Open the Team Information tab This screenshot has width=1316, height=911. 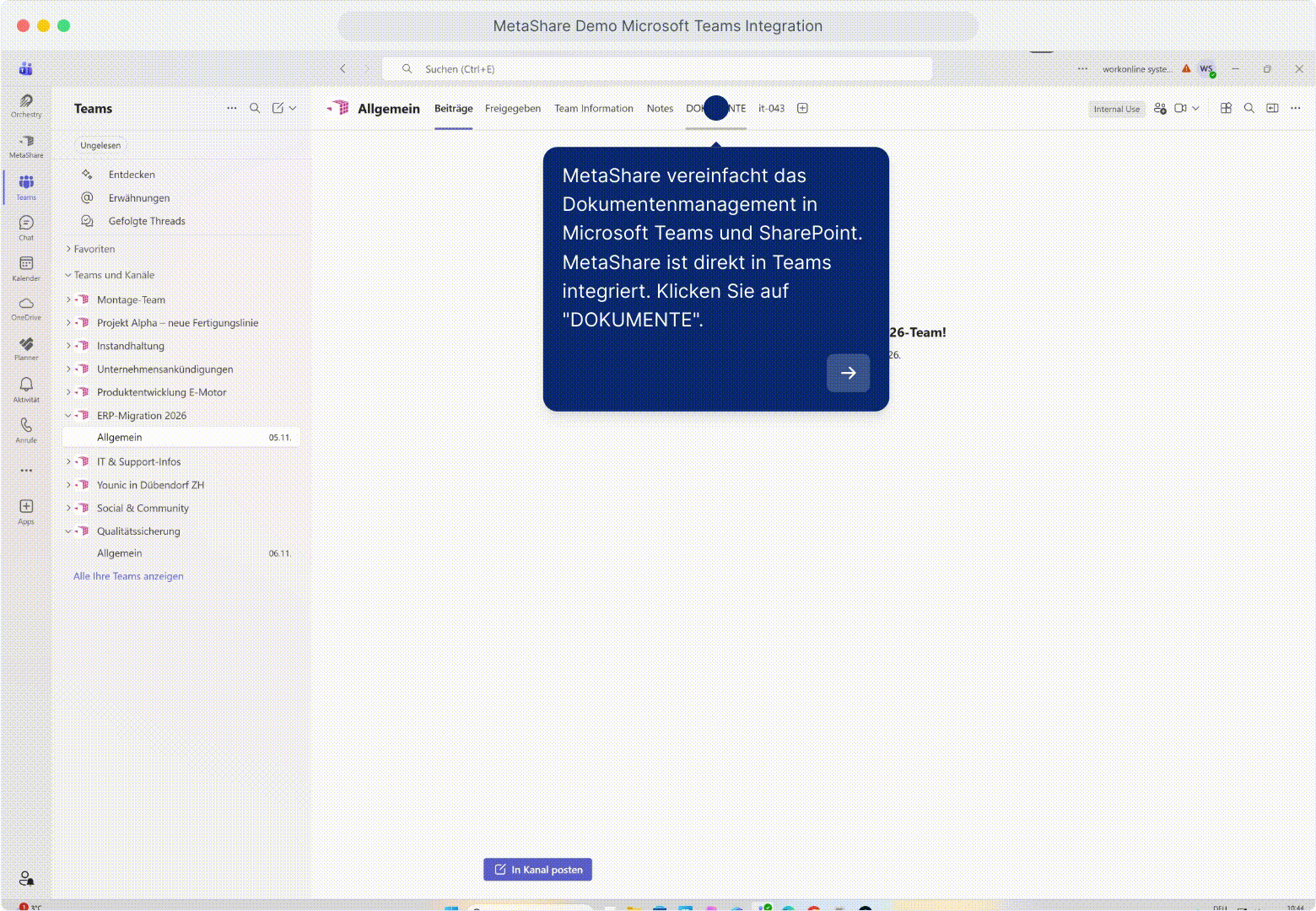(x=593, y=108)
